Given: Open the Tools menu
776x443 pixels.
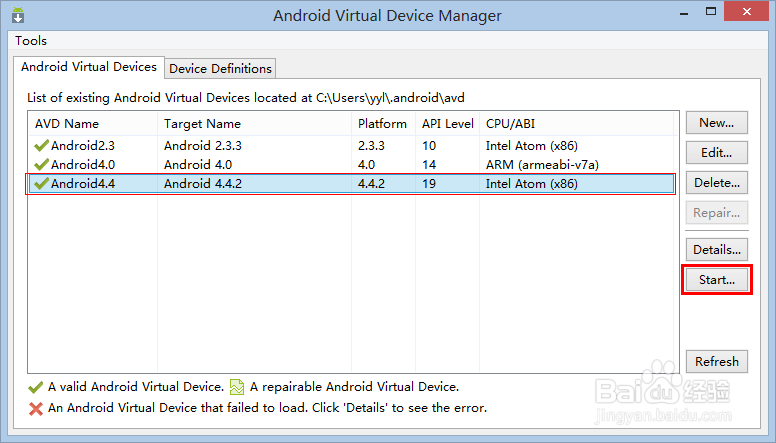Looking at the screenshot, I should pos(31,41).
